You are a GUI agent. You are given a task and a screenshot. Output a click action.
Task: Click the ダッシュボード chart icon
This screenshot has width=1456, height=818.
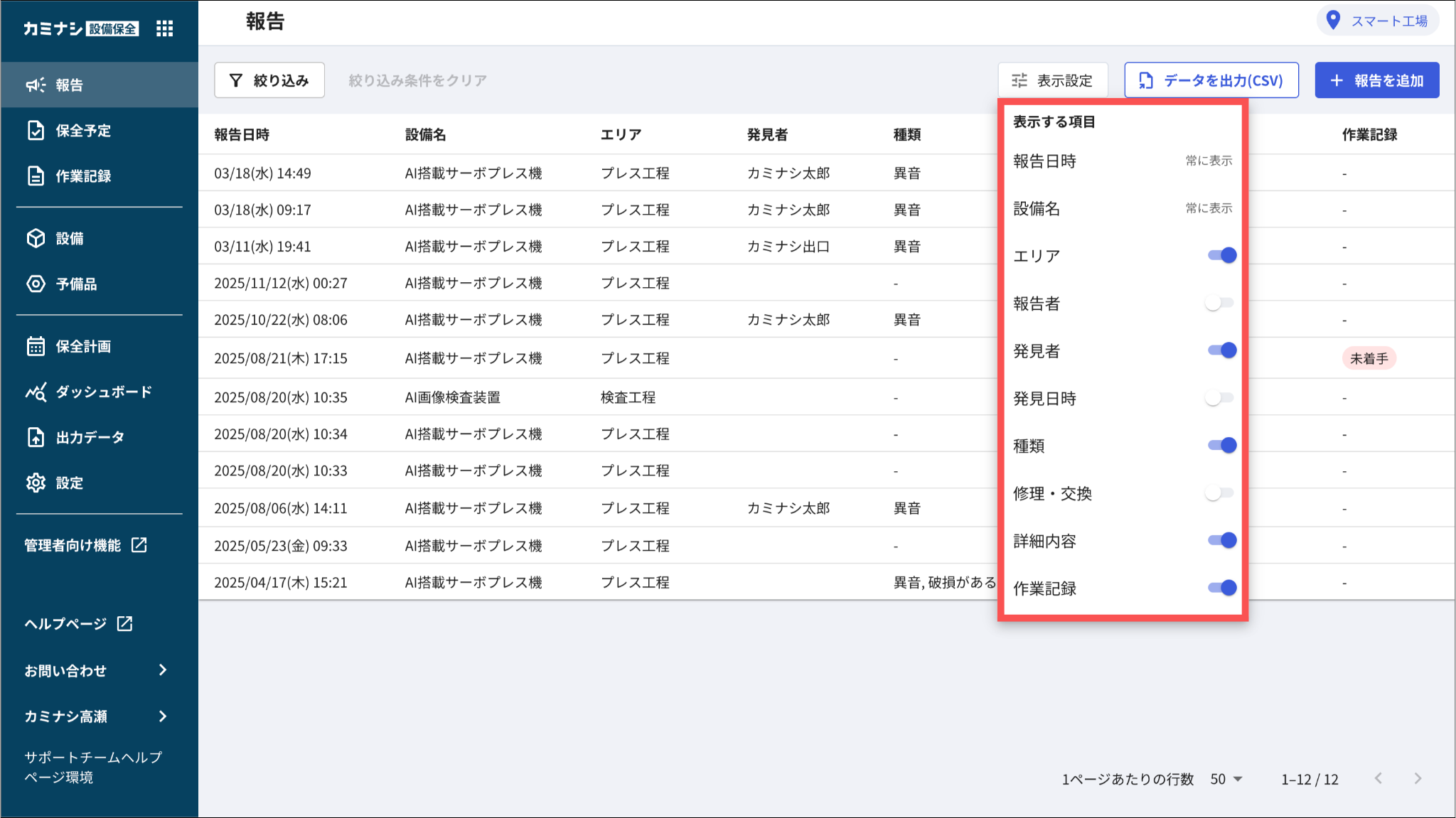pyautogui.click(x=36, y=392)
